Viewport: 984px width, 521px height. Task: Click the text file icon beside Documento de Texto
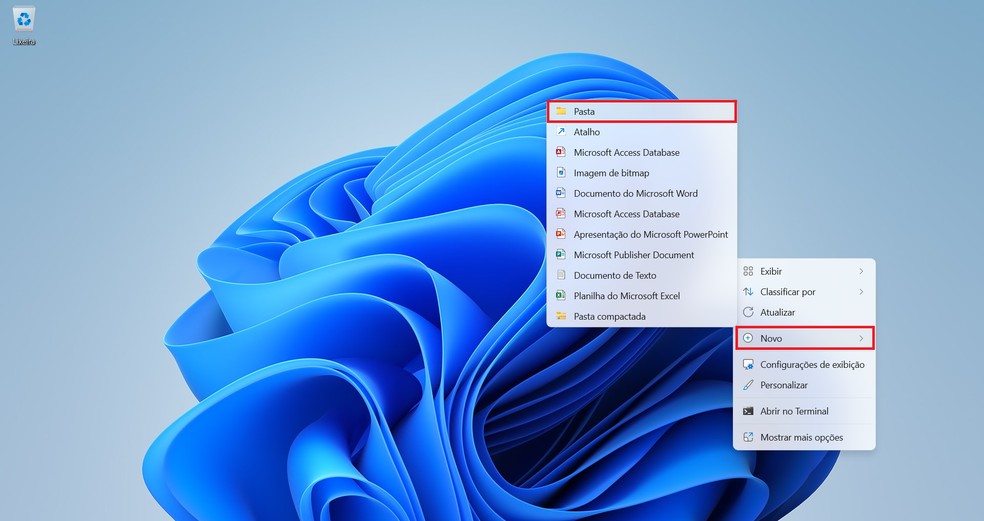[x=561, y=275]
